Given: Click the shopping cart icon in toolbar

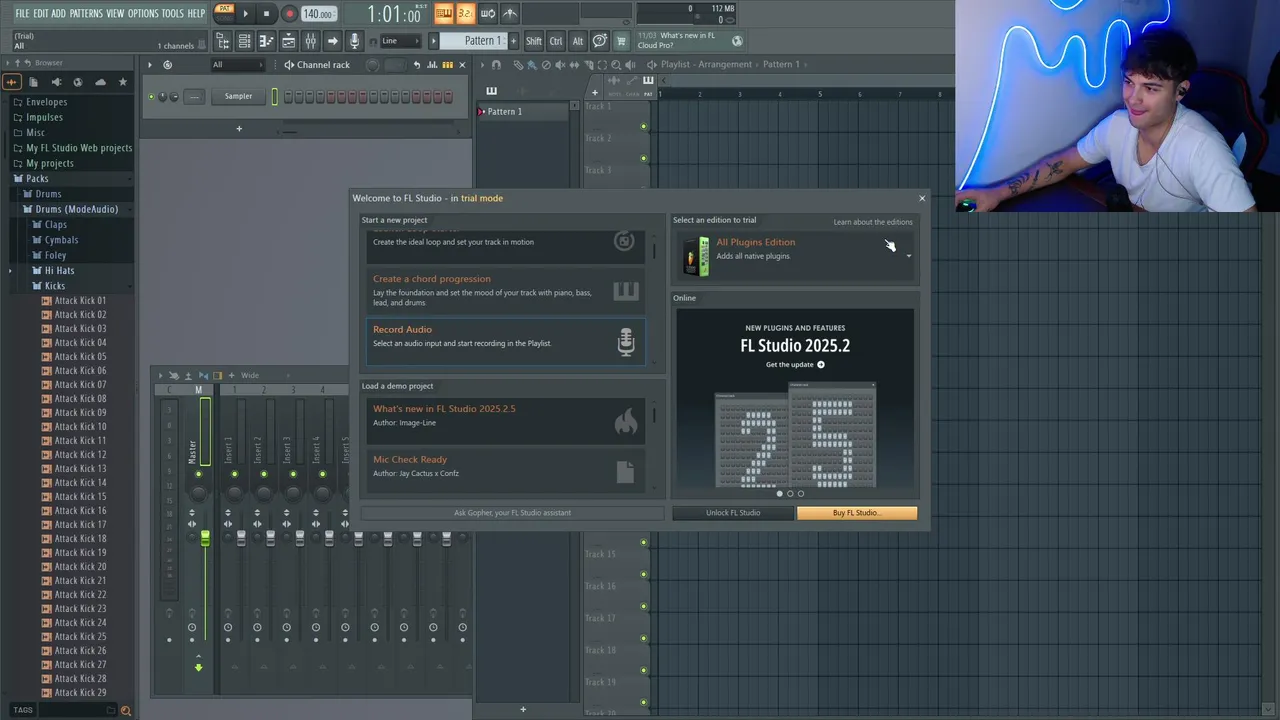Looking at the screenshot, I should tap(621, 41).
